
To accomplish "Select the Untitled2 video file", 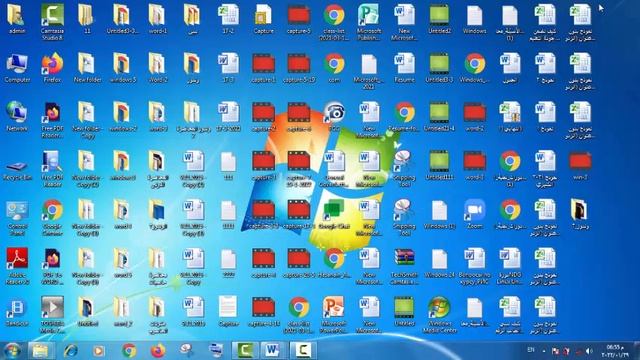I will [440, 19].
